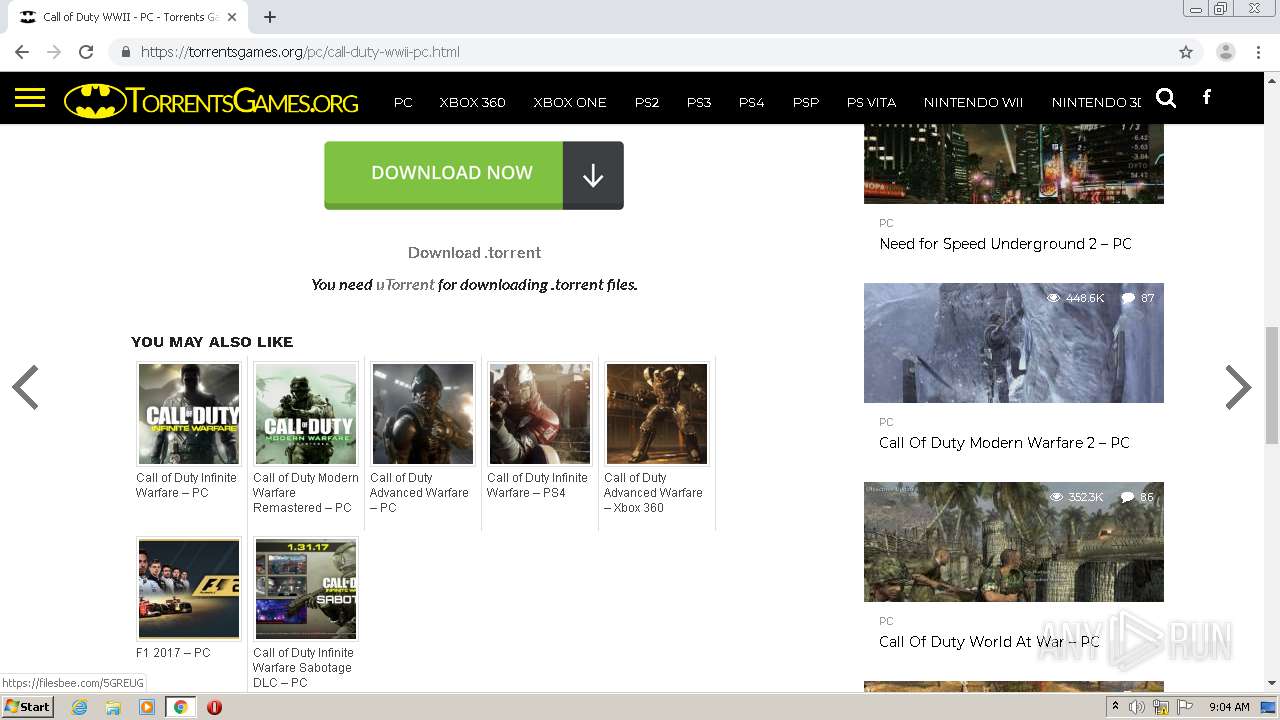Viewport: 1280px width, 720px height.
Task: Click the Download .torrent link
Action: (x=474, y=253)
